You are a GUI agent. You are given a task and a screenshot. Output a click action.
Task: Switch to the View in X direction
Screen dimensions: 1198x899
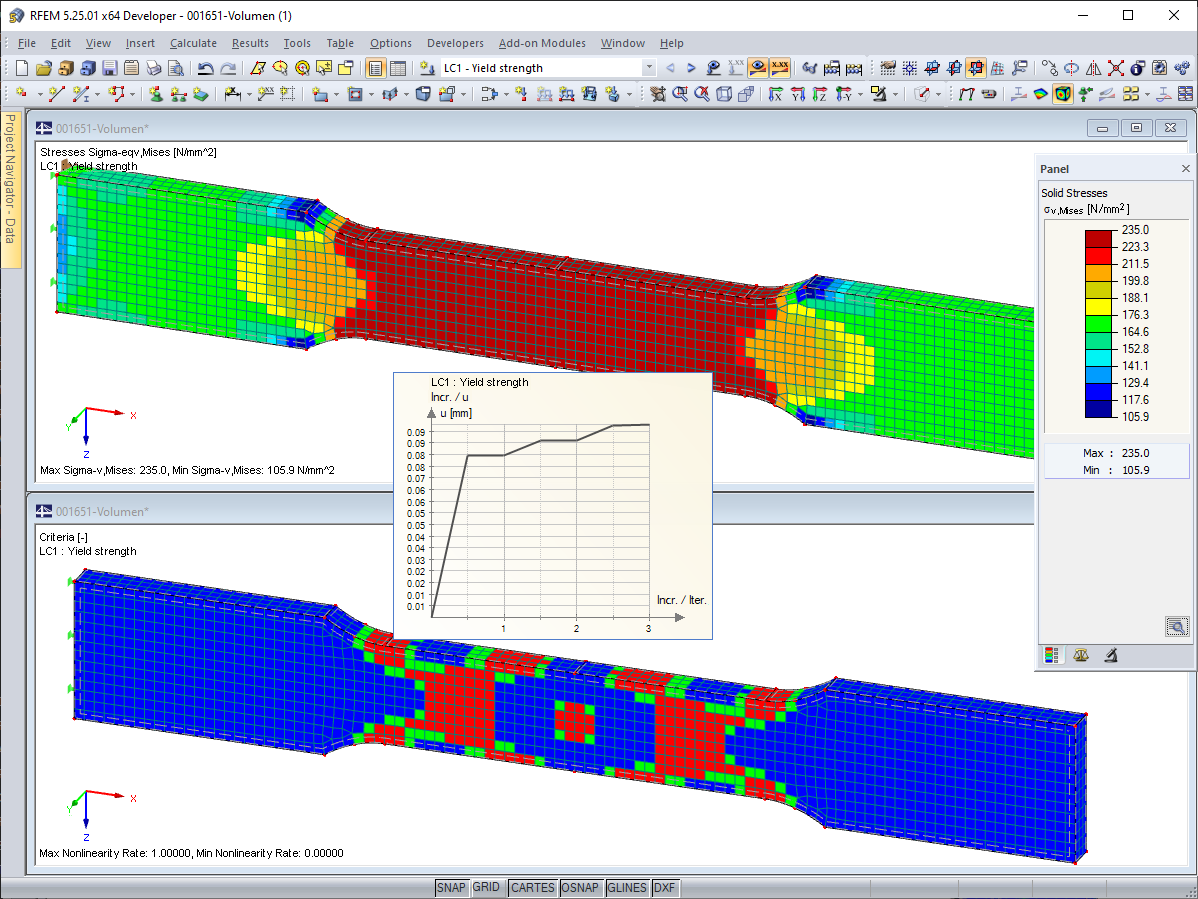click(x=777, y=94)
